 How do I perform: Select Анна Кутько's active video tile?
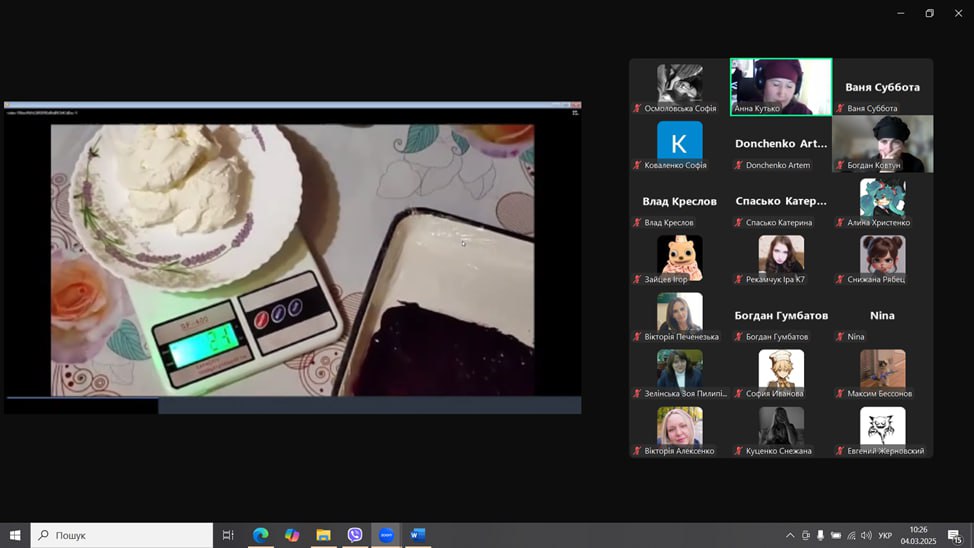tap(781, 87)
